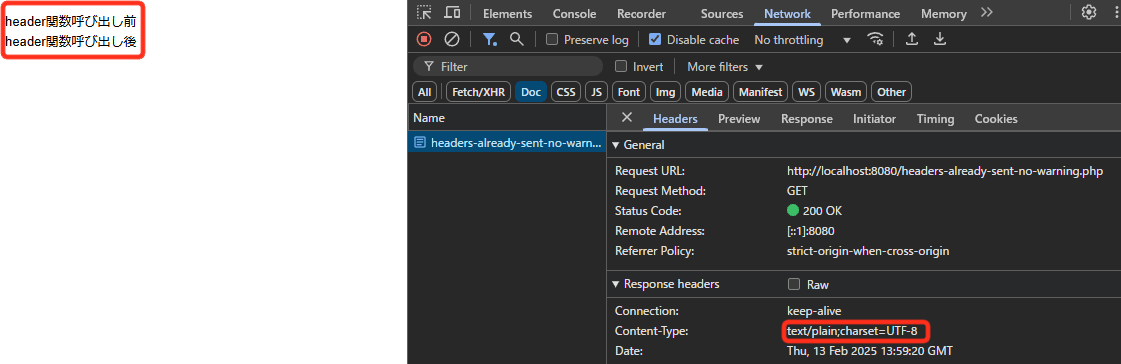Click page text header関数呼び出し後
Image resolution: width=1121 pixels, height=364 pixels.
pyautogui.click(x=70, y=41)
